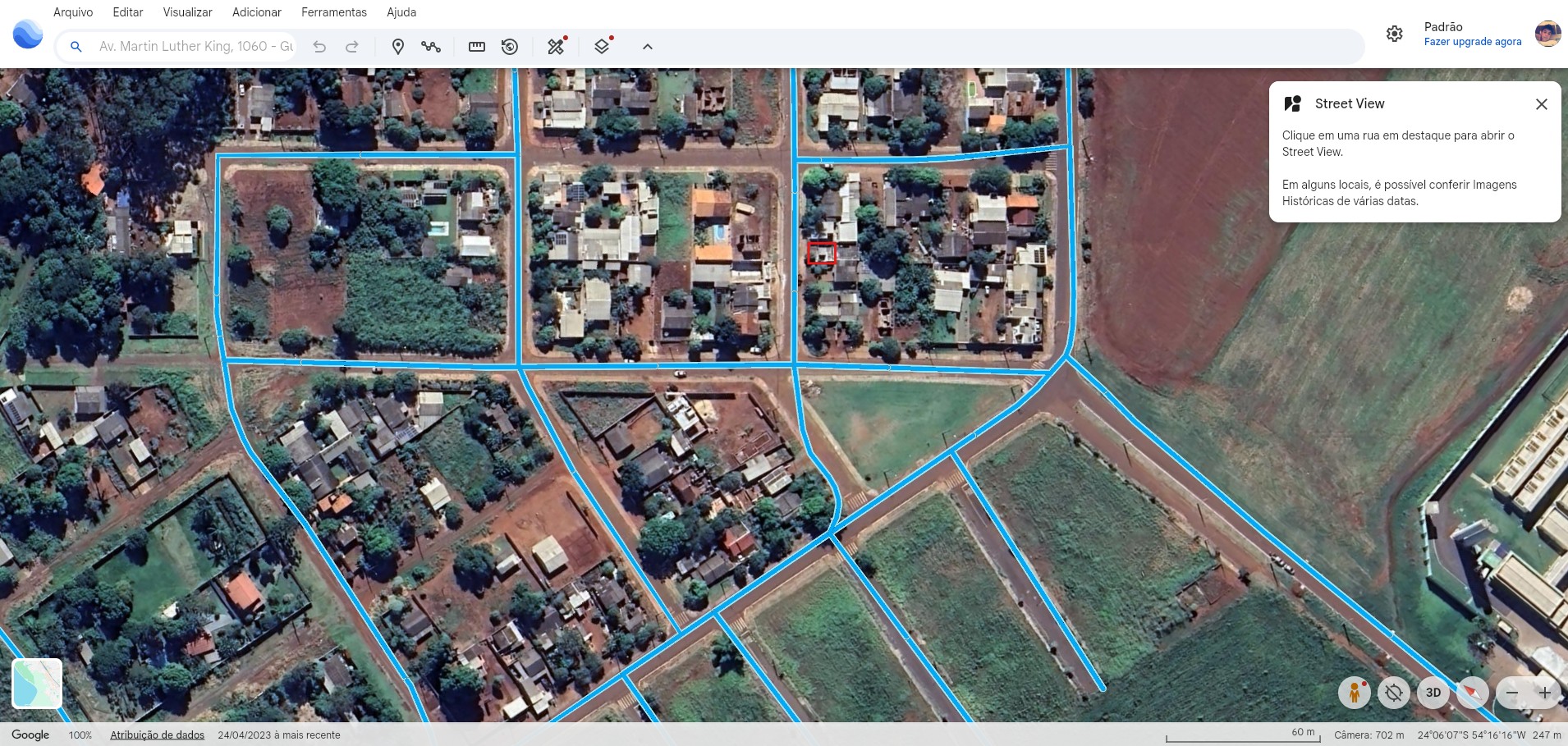Open the Ferramentas menu
1568x746 pixels.
point(334,12)
